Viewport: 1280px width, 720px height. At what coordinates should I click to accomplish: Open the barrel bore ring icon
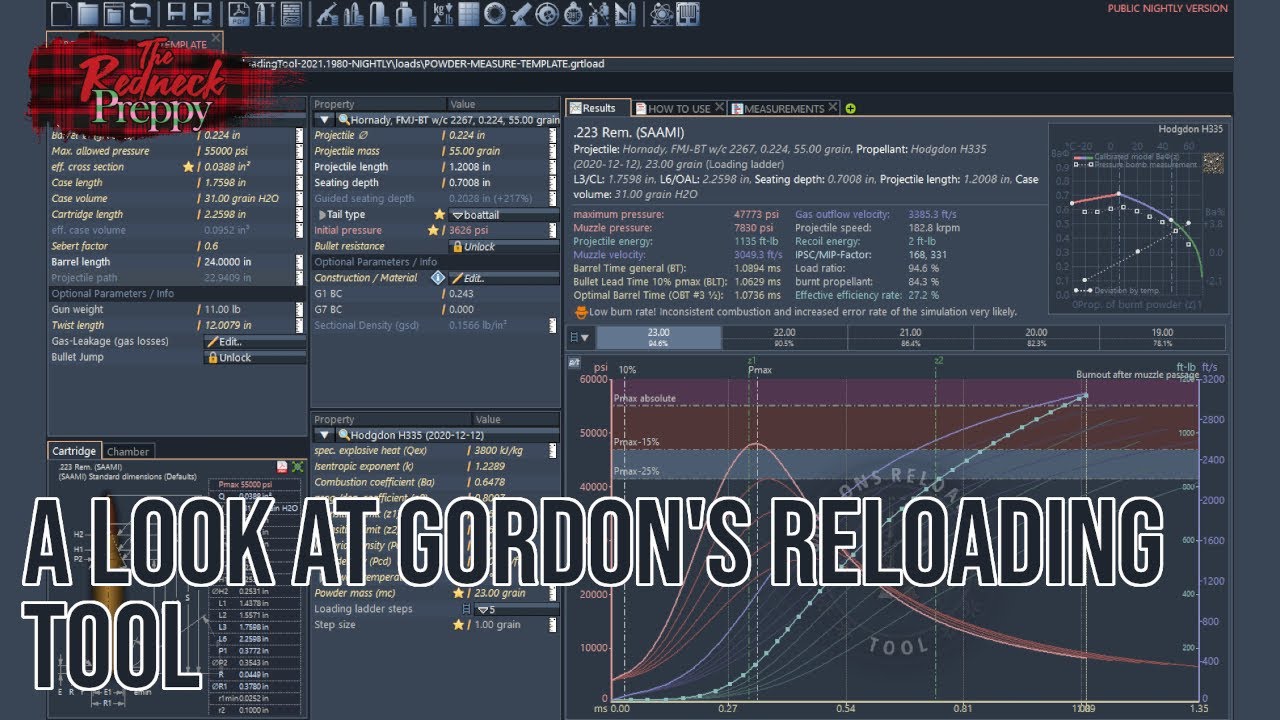pos(494,13)
